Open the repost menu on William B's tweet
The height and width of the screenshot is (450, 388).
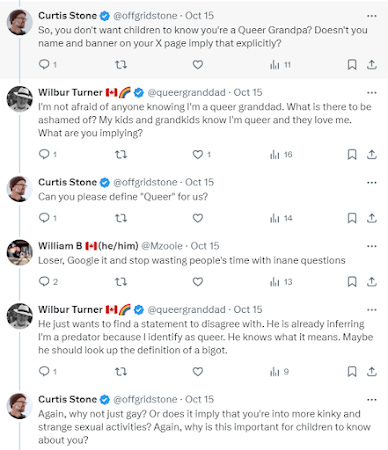(x=121, y=282)
